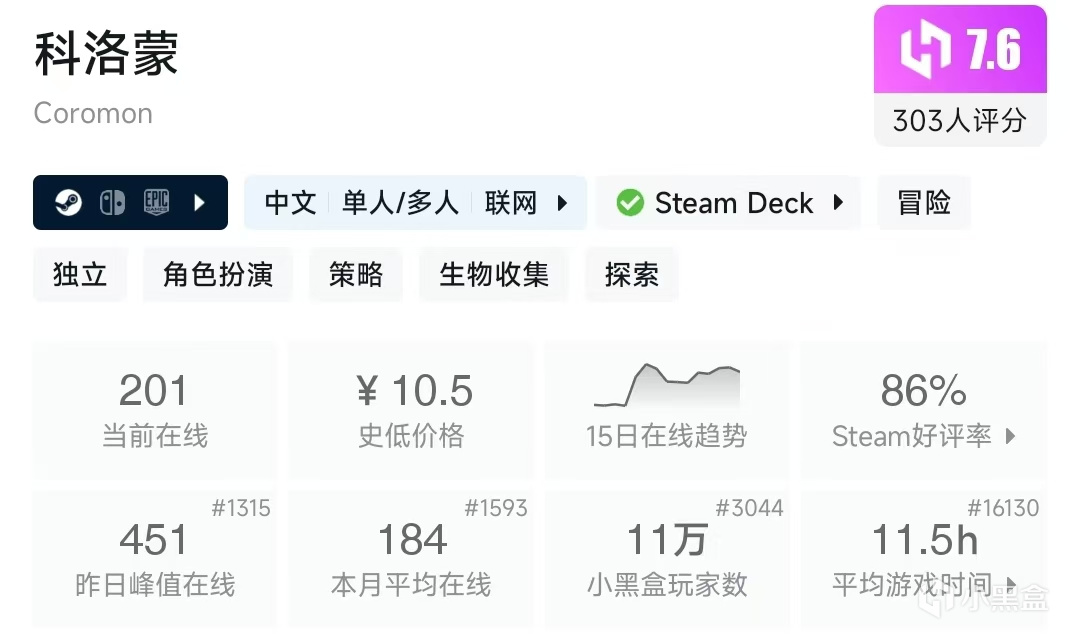Click the green Steam Deck verified checkmark

click(630, 203)
